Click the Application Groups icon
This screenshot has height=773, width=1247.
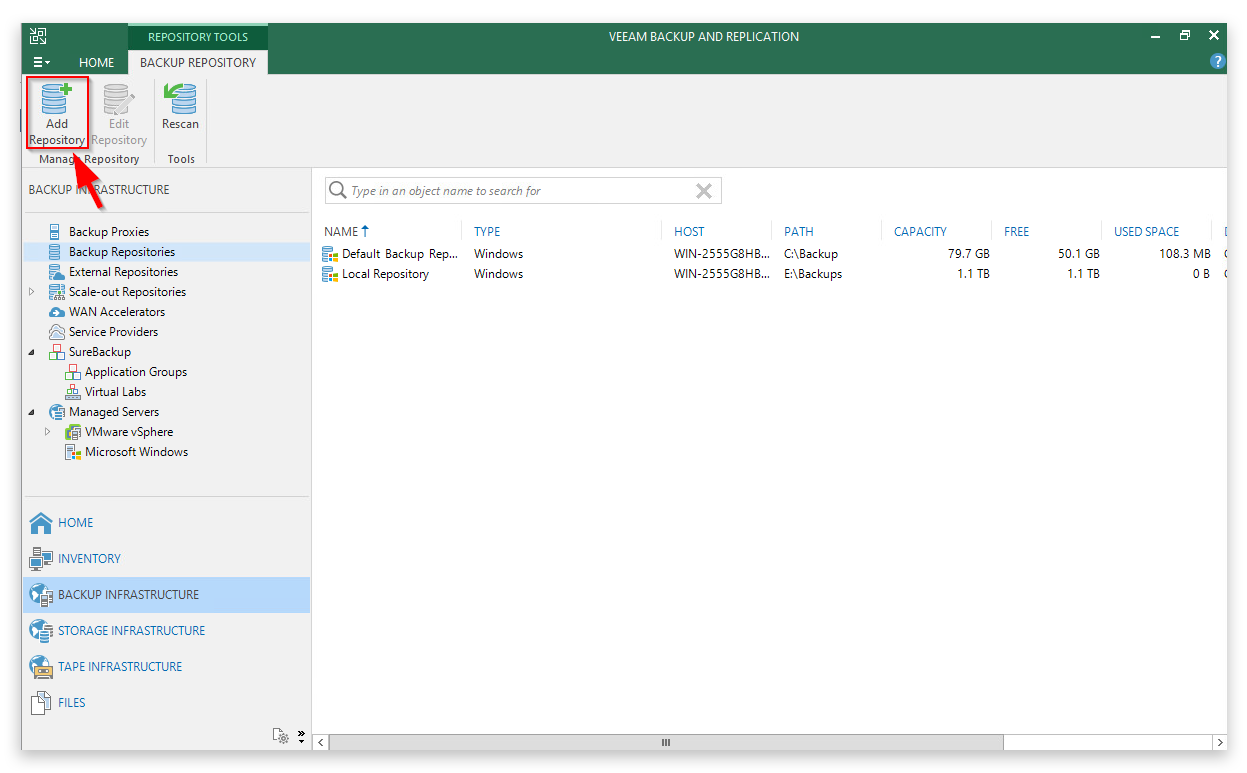pyautogui.click(x=73, y=372)
